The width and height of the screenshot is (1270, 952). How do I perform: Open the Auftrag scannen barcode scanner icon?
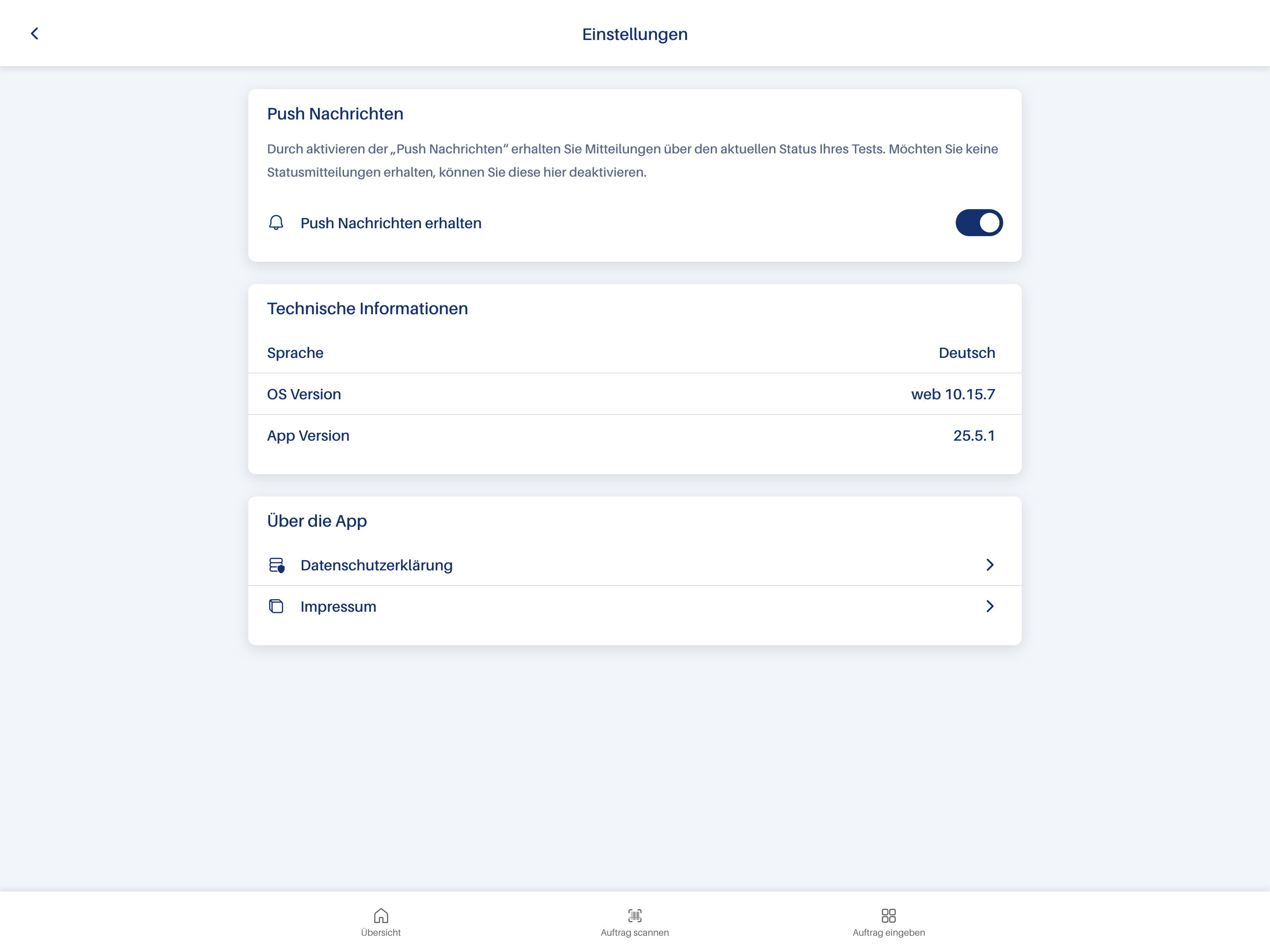[x=635, y=916]
